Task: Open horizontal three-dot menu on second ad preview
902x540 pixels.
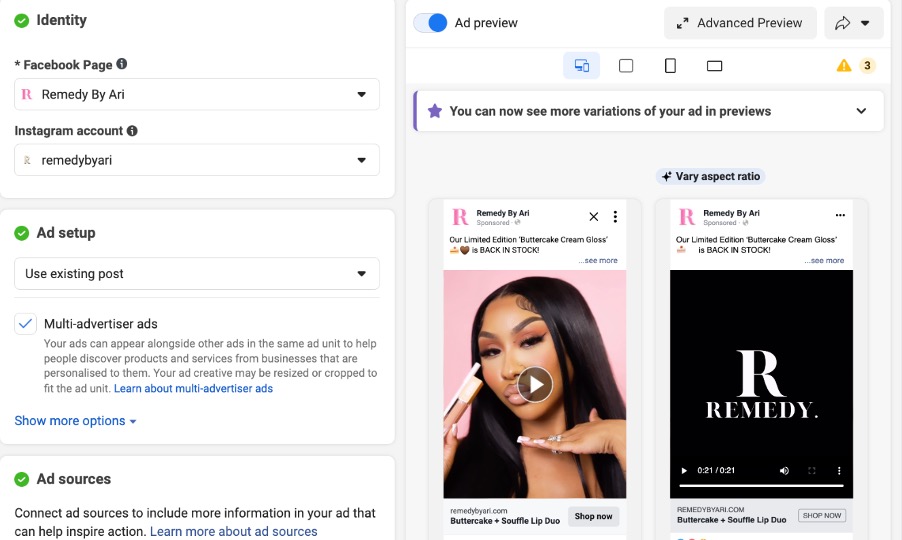Action: pos(840,215)
